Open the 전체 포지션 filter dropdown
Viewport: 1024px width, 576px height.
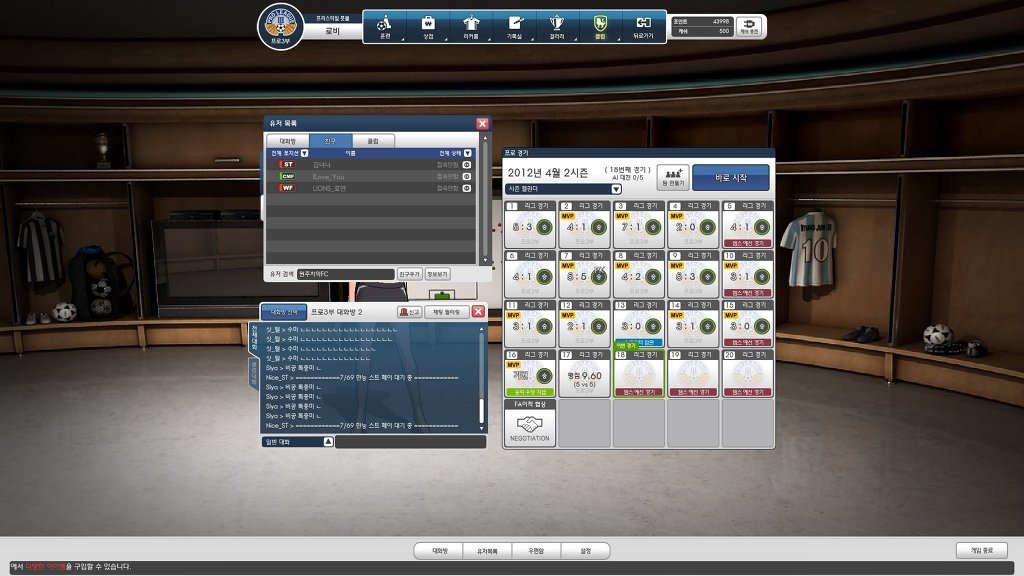click(304, 153)
